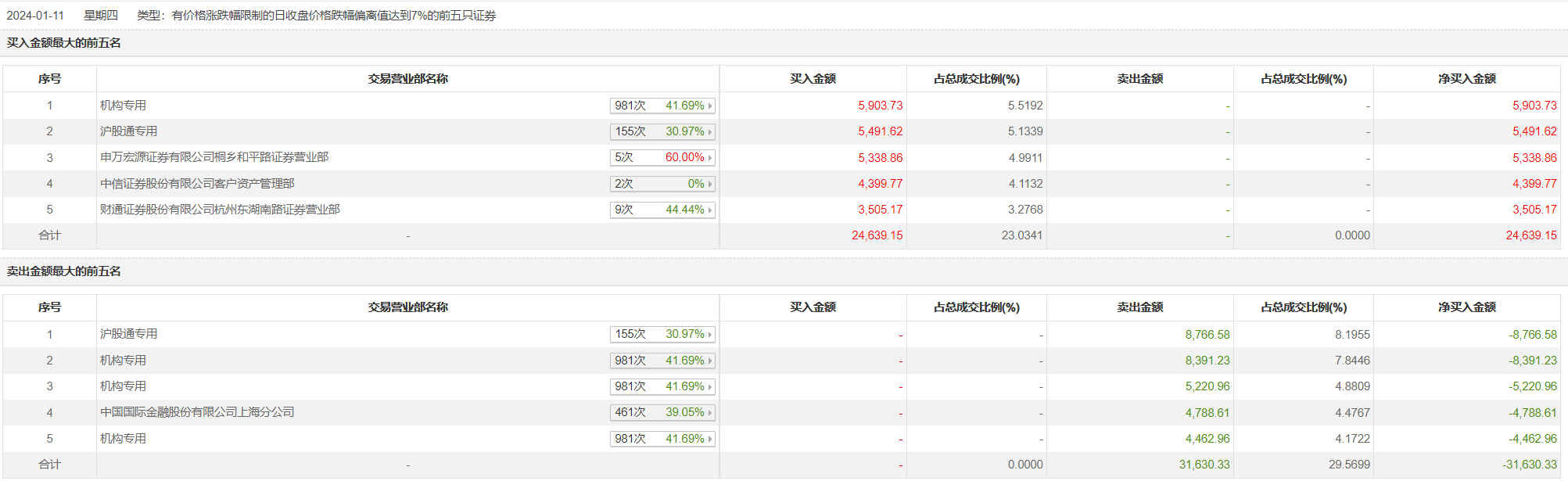1568x481 pixels.
Task: Open 中信证券股份有限公司客户资产管理部 link
Action: (x=197, y=184)
